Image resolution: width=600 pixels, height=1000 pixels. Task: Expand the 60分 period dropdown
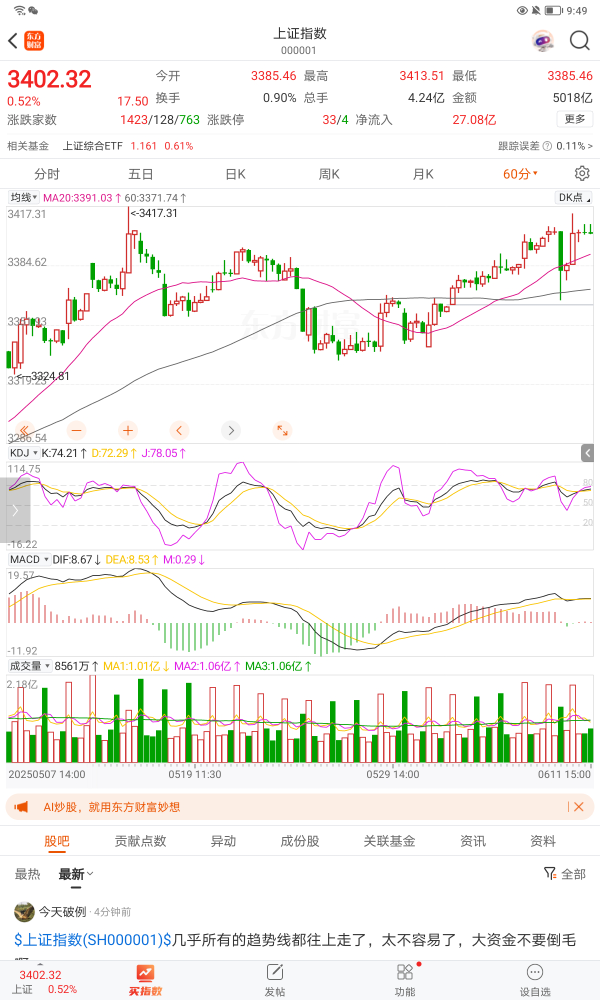click(x=520, y=173)
